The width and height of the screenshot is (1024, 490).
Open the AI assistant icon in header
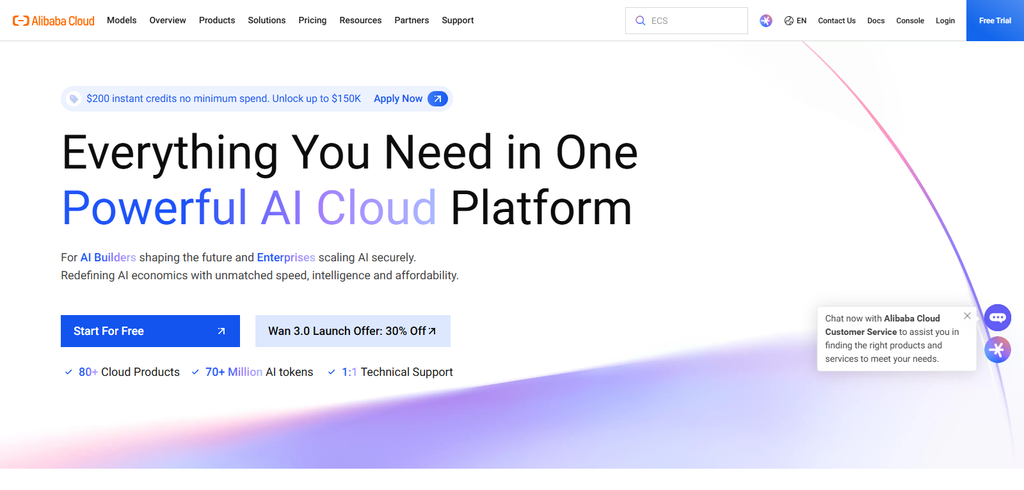[x=766, y=21]
